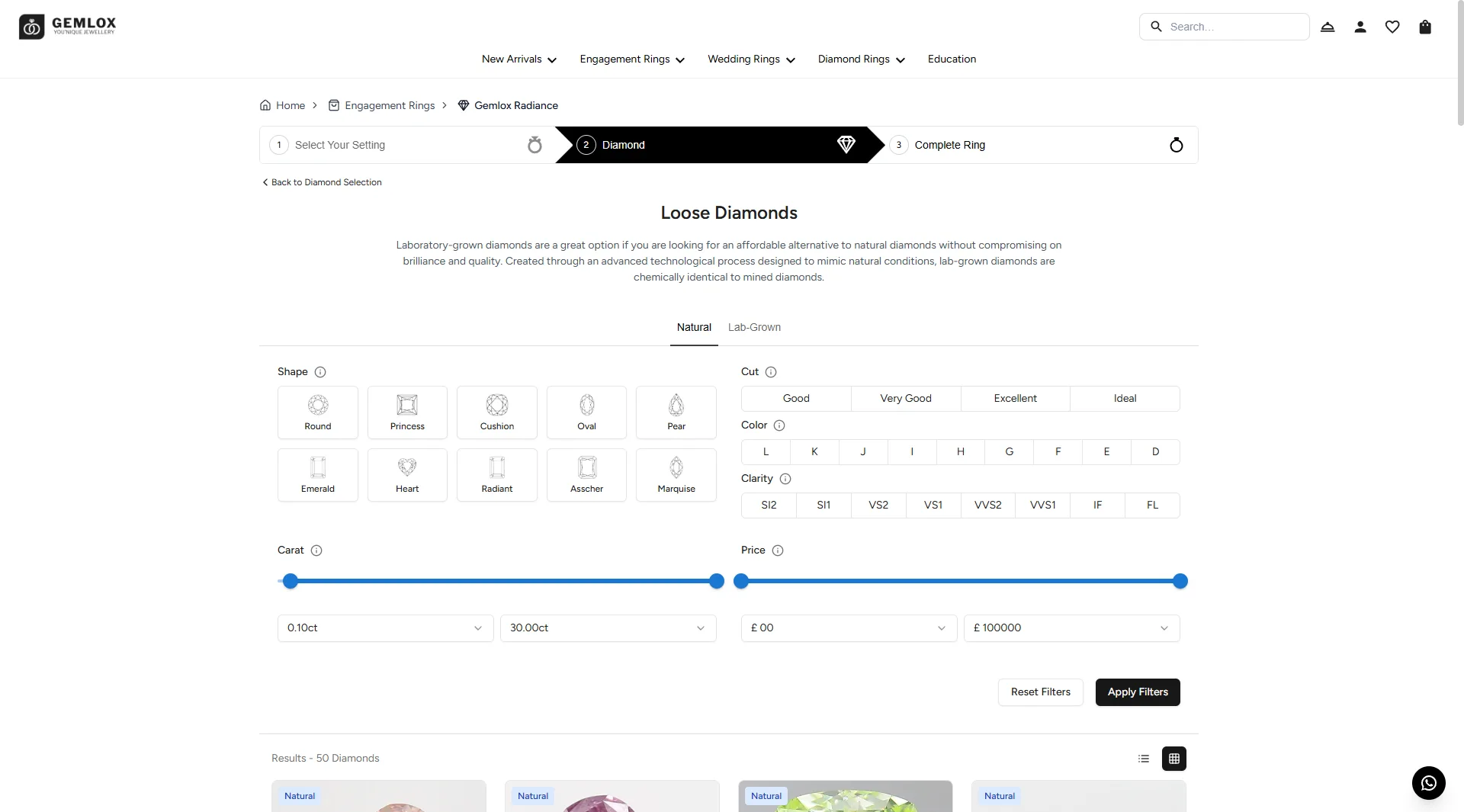Open the Education menu item

[951, 59]
